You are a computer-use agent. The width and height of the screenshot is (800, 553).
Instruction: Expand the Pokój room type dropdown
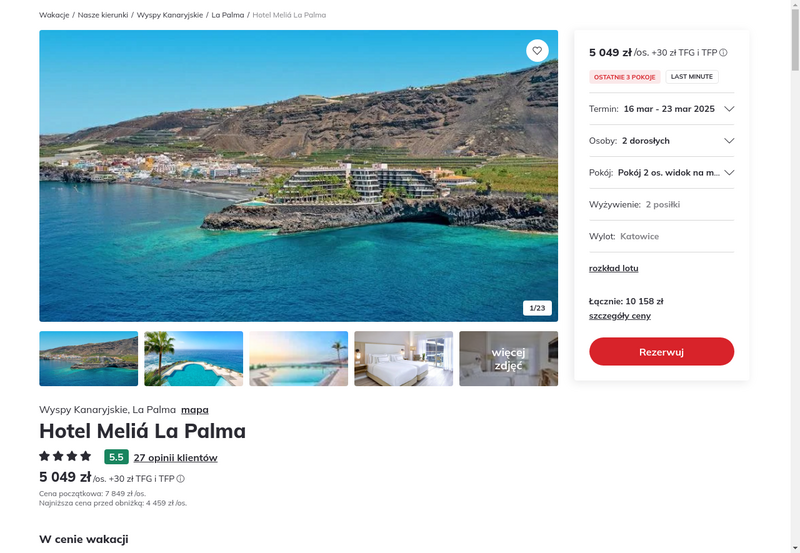point(661,172)
